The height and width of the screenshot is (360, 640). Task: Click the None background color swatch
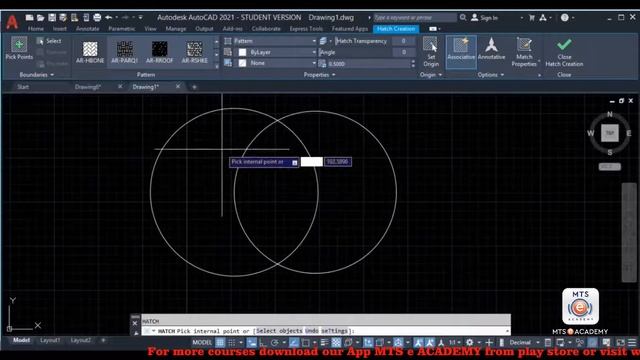[242, 63]
